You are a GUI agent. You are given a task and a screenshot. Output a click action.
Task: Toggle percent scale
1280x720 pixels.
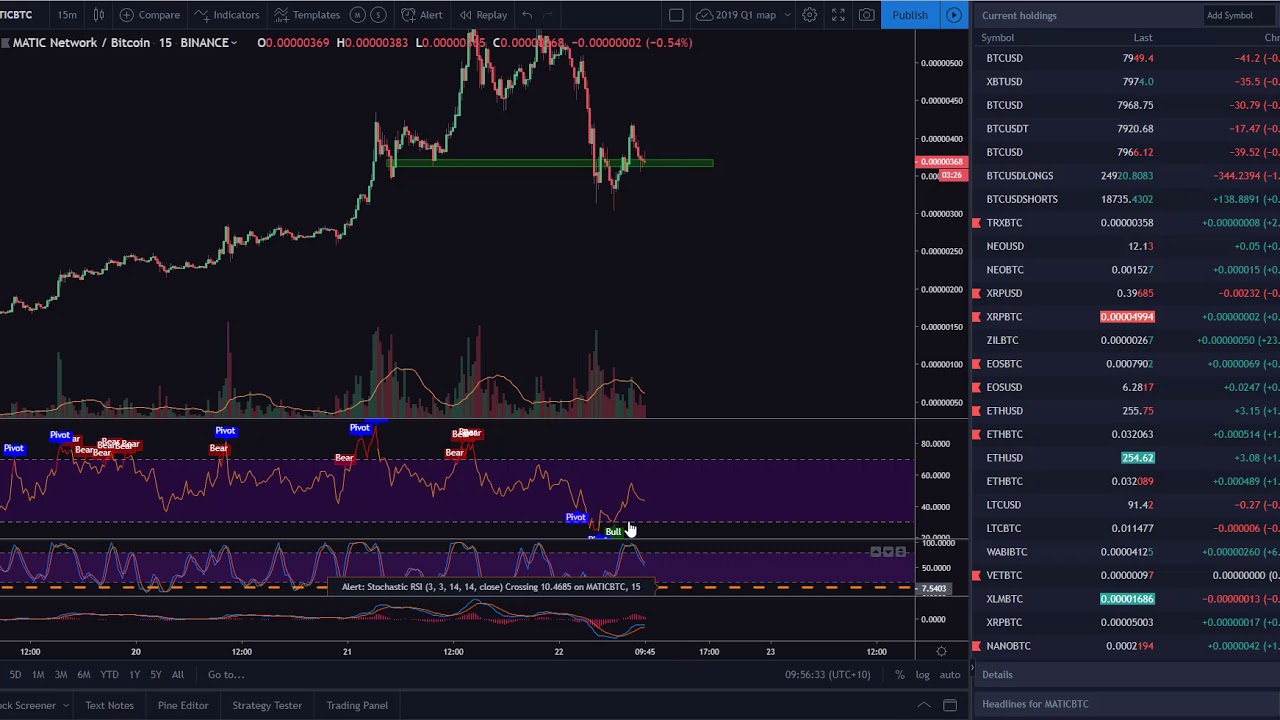[x=900, y=675]
